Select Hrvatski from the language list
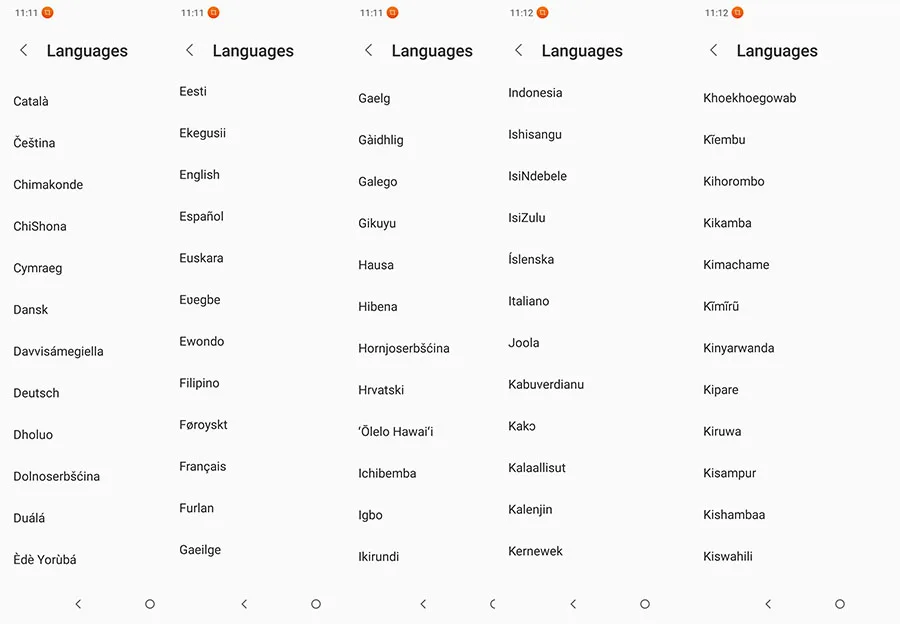The image size is (900, 624). (x=381, y=390)
